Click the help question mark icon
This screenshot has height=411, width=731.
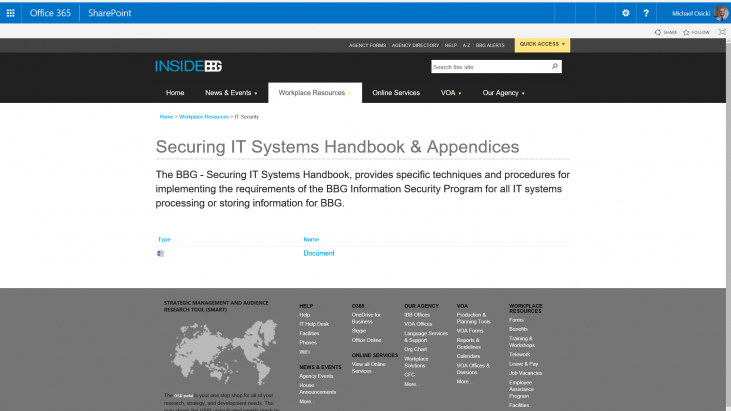647,13
